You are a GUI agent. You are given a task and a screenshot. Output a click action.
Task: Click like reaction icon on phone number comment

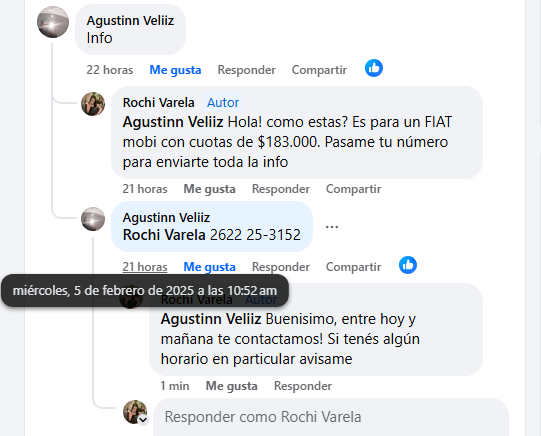[x=408, y=265]
